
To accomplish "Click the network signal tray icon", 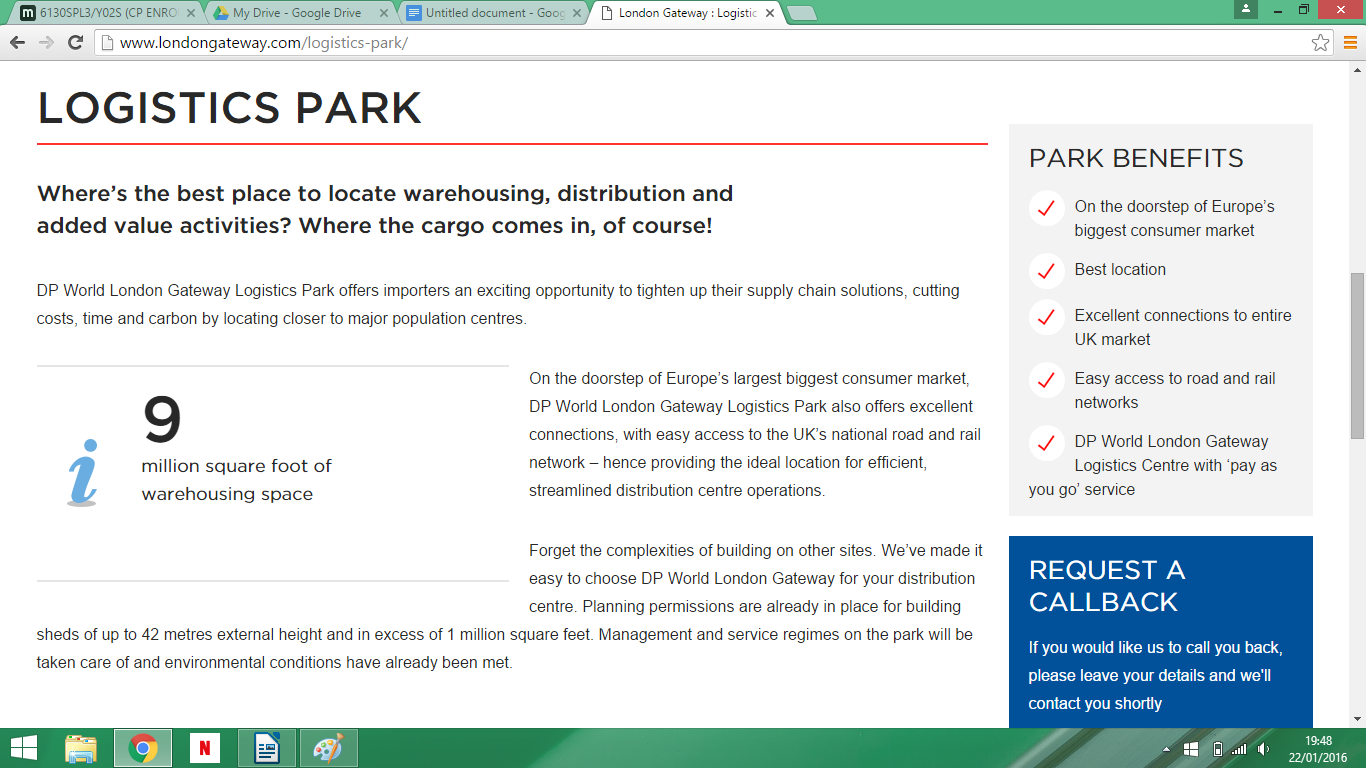I will (x=1240, y=748).
